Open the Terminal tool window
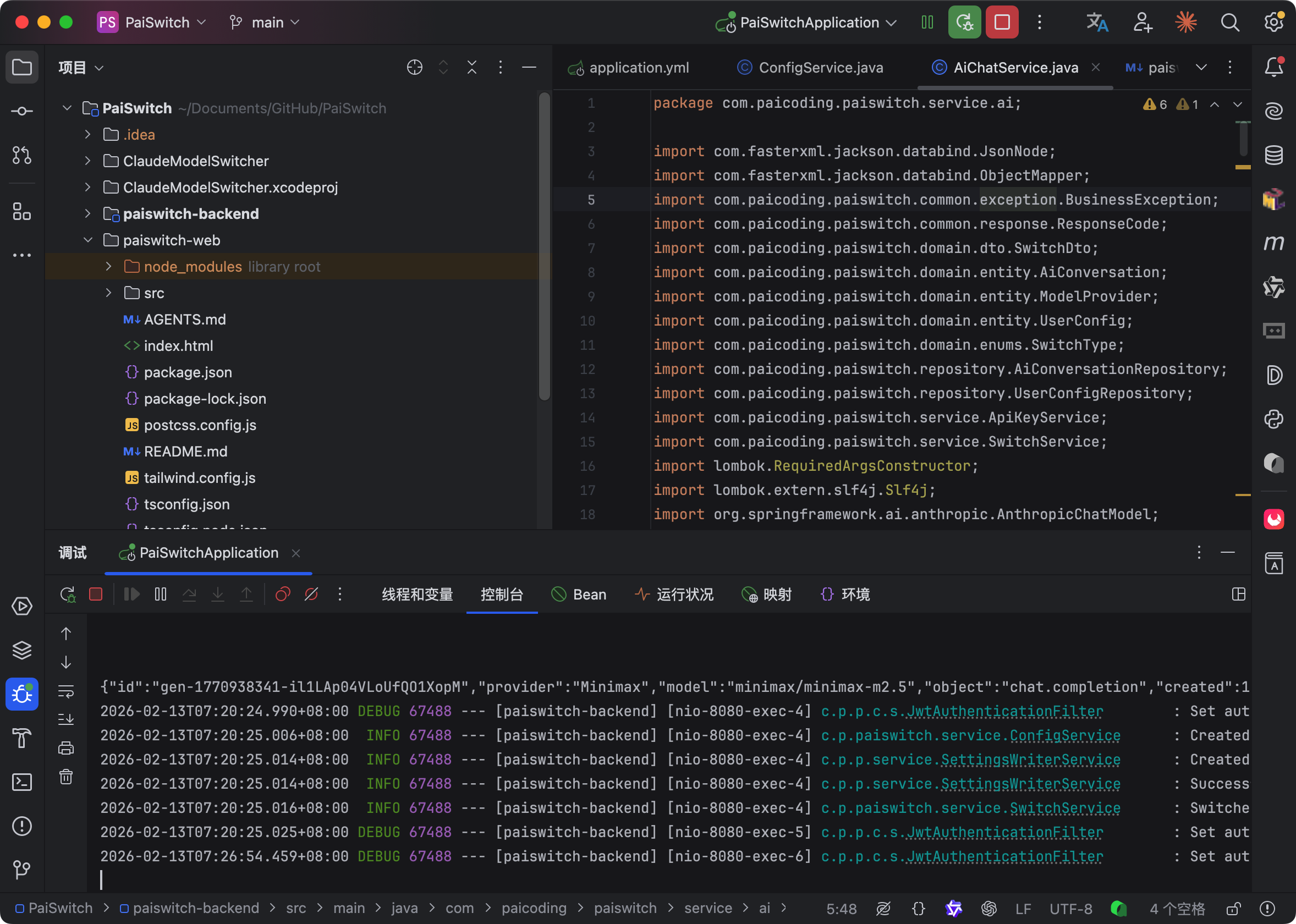Viewport: 1296px width, 924px height. tap(21, 782)
